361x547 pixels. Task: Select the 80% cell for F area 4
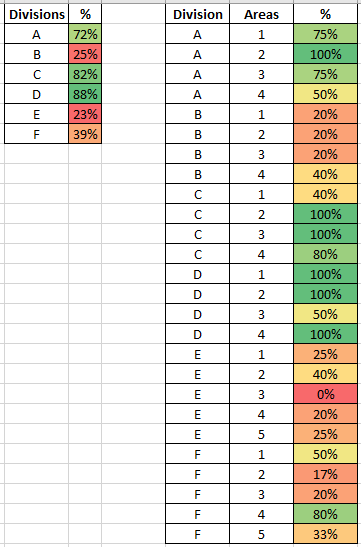325,514
